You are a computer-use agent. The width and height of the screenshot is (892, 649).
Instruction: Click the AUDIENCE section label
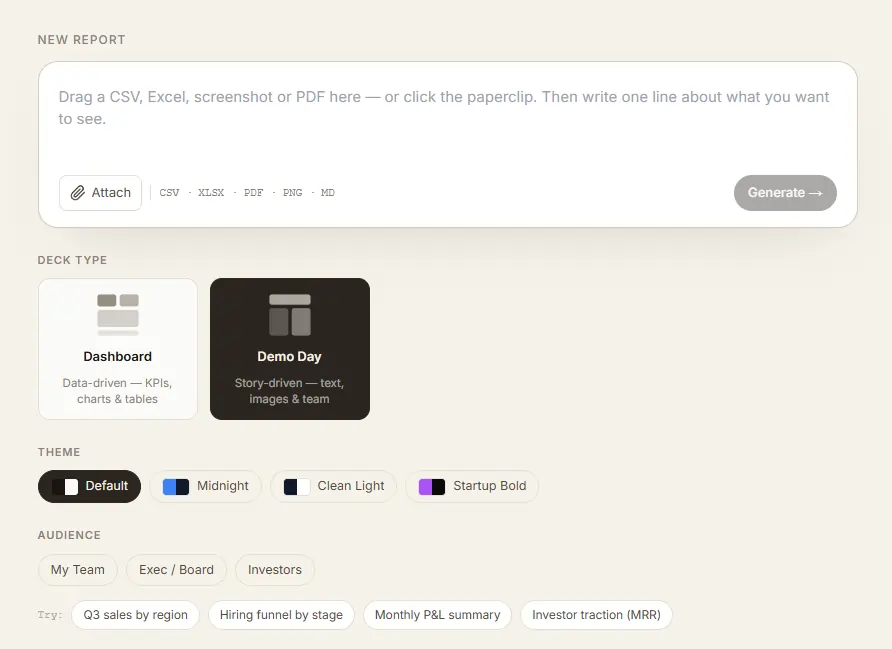69,535
